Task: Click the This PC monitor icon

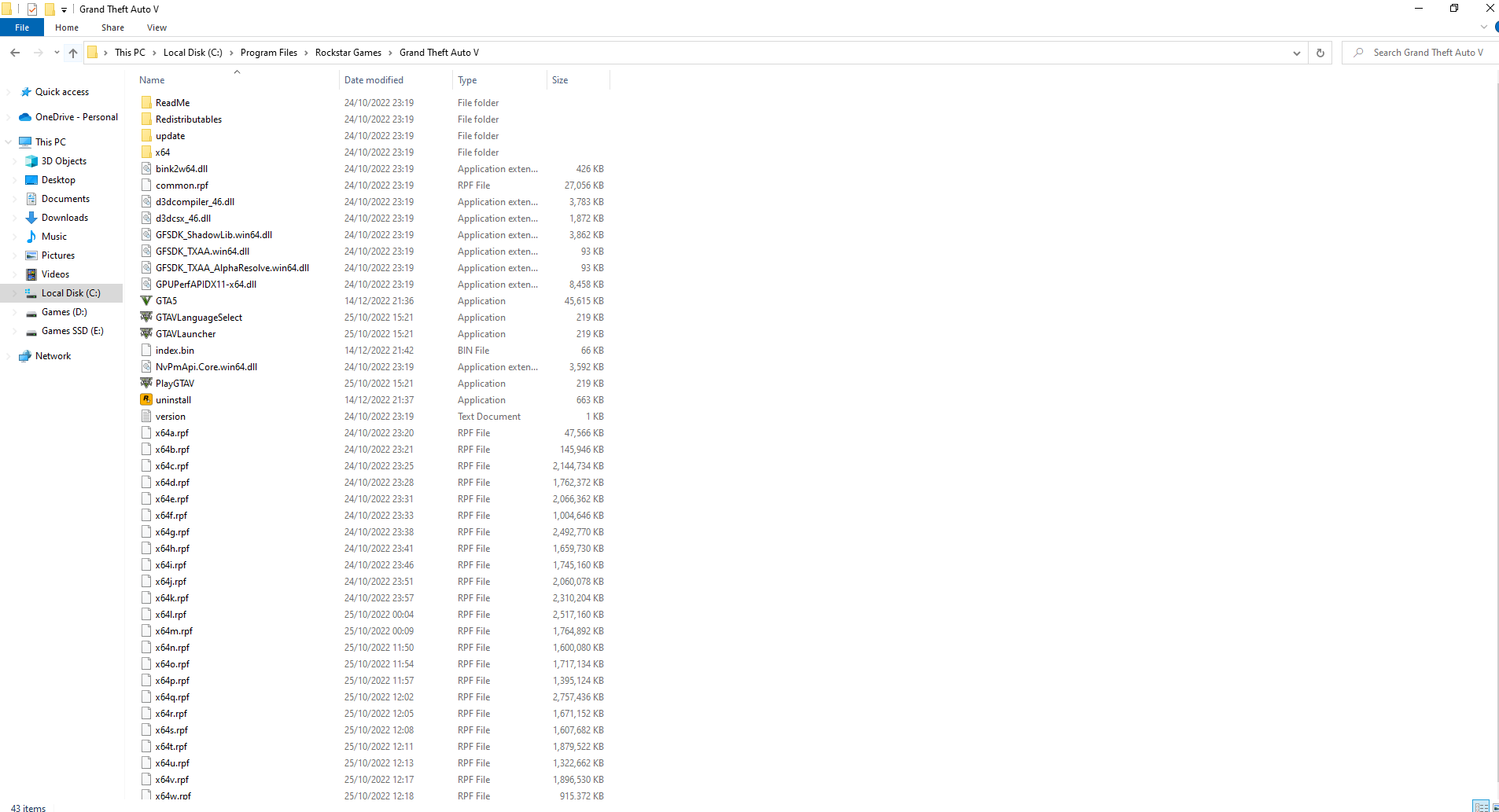Action: (x=25, y=142)
